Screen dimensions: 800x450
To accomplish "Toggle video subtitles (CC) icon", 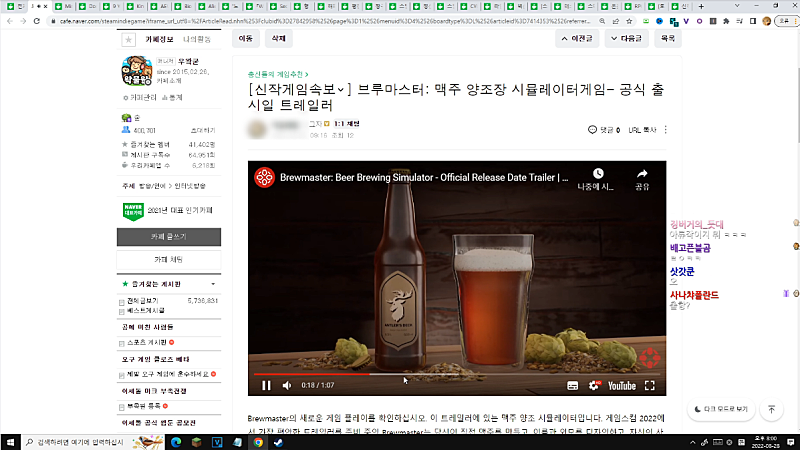I will (572, 385).
